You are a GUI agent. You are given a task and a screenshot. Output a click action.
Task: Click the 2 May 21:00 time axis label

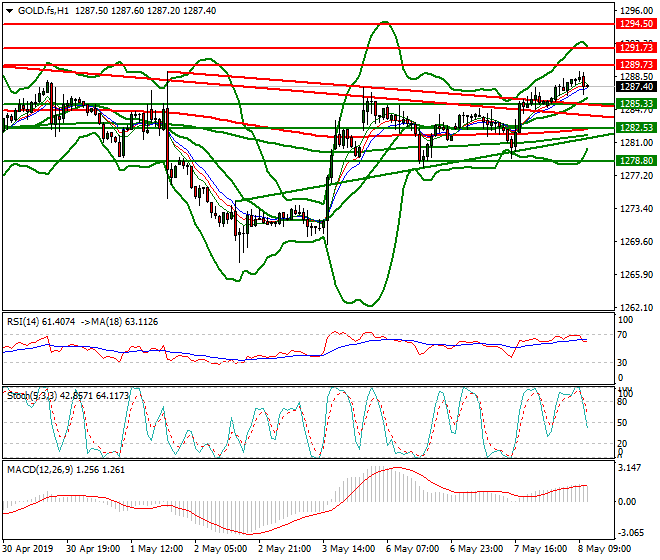(285, 549)
